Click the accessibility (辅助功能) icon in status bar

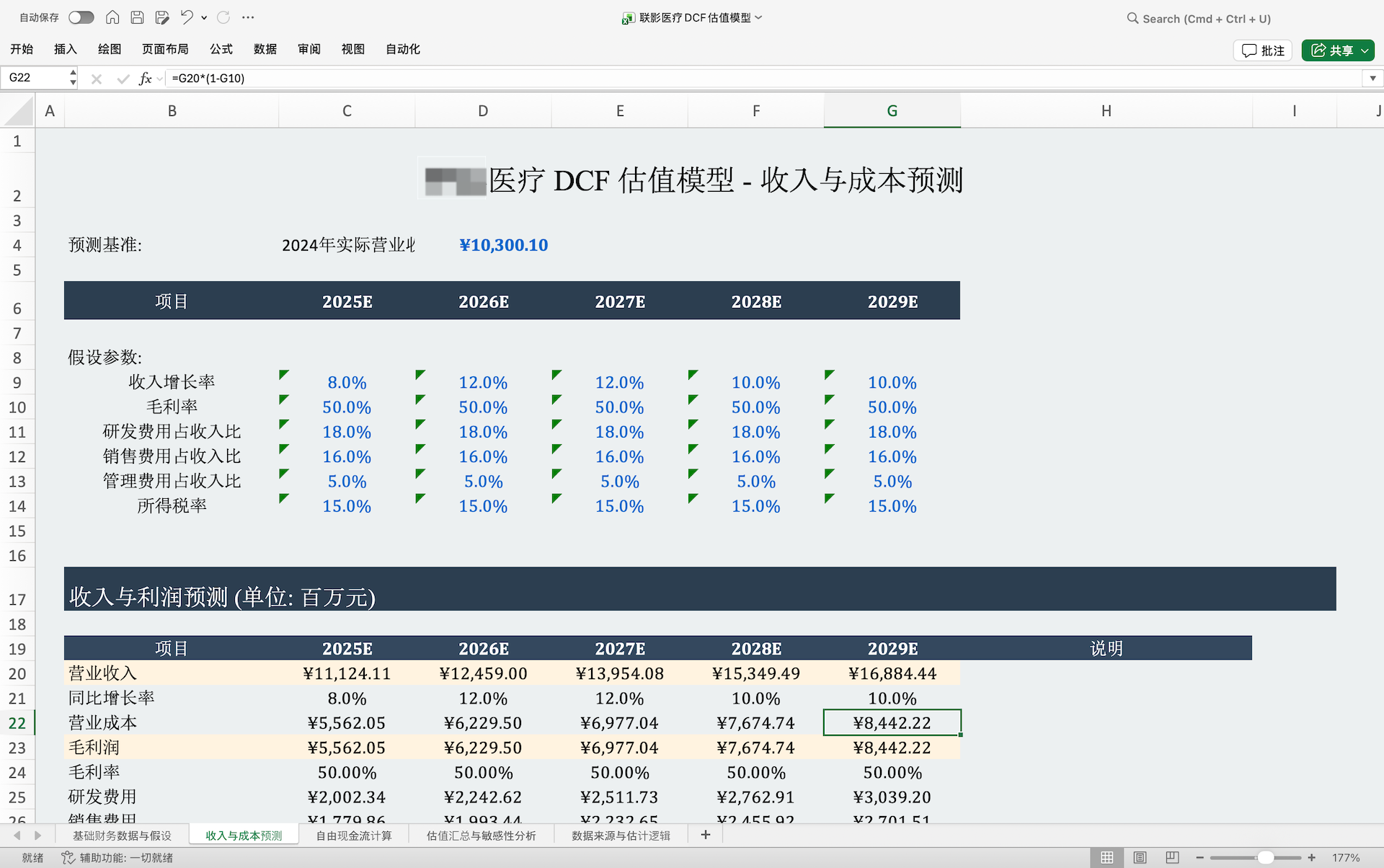pos(68,857)
